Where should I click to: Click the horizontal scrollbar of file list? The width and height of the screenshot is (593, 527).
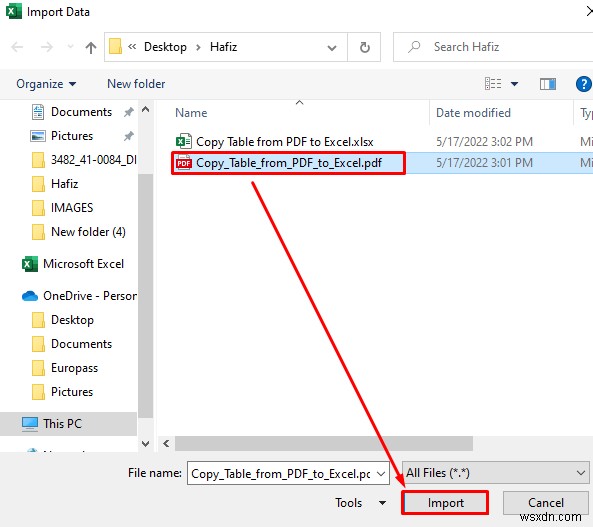click(x=324, y=443)
